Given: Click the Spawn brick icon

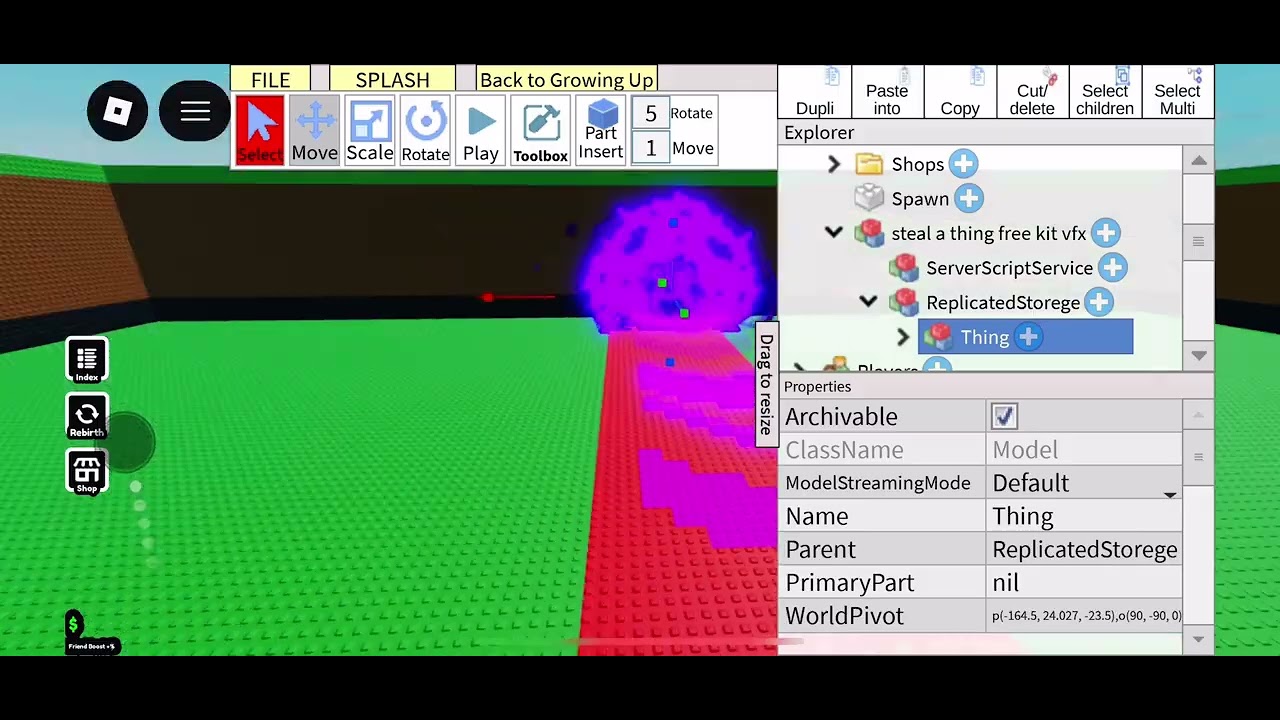Looking at the screenshot, I should (x=869, y=199).
